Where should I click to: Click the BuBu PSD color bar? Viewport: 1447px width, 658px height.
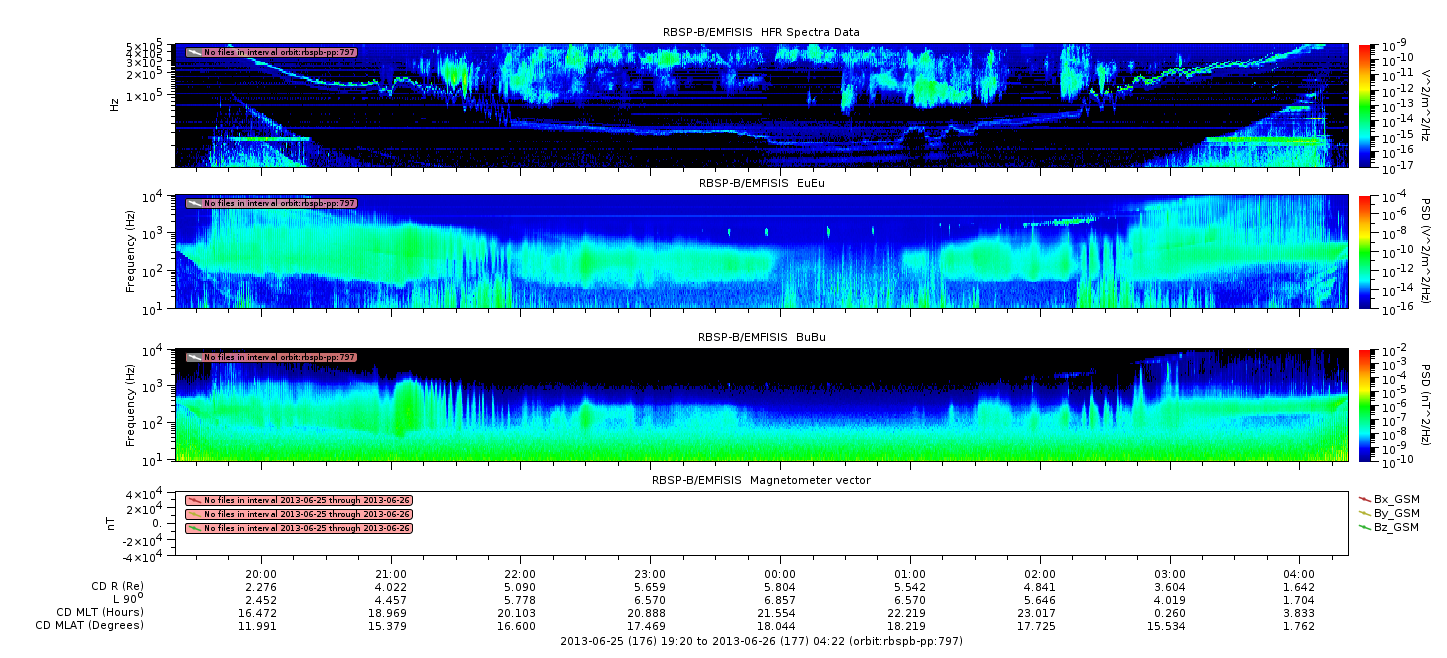point(1366,404)
